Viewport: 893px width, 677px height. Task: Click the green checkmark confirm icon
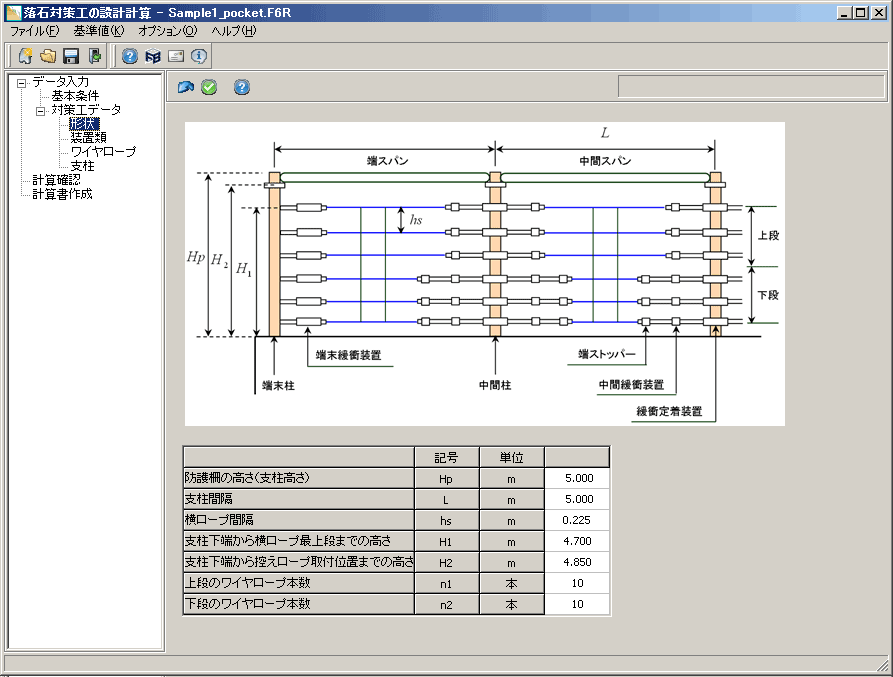point(209,87)
